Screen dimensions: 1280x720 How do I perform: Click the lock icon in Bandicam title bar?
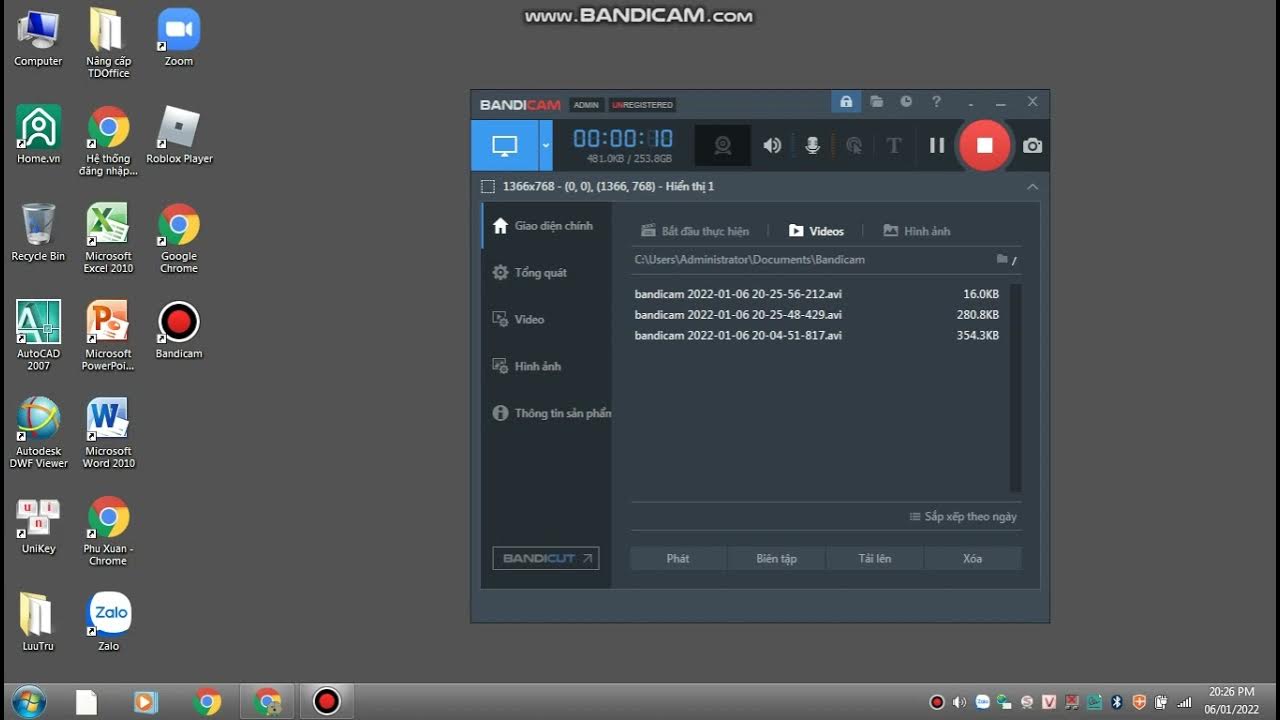coord(846,102)
